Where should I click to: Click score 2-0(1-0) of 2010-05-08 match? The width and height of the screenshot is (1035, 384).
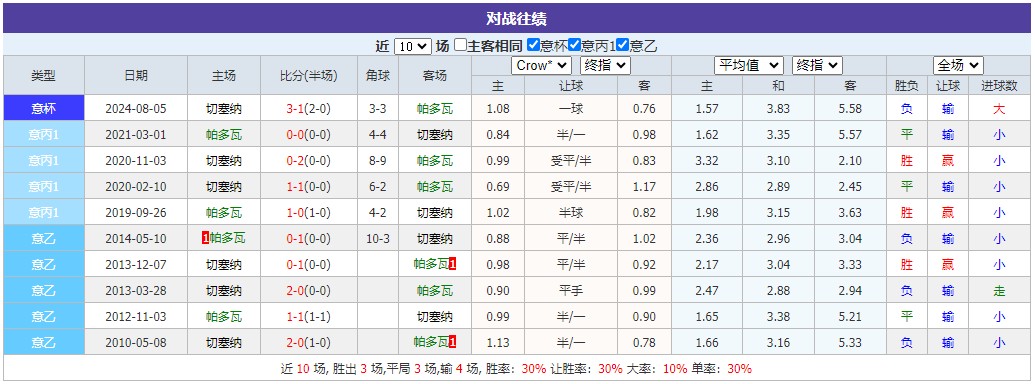coord(309,342)
